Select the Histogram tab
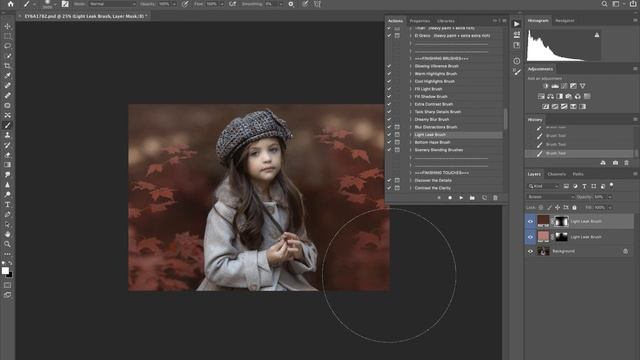The width and height of the screenshot is (640, 360). click(538, 20)
